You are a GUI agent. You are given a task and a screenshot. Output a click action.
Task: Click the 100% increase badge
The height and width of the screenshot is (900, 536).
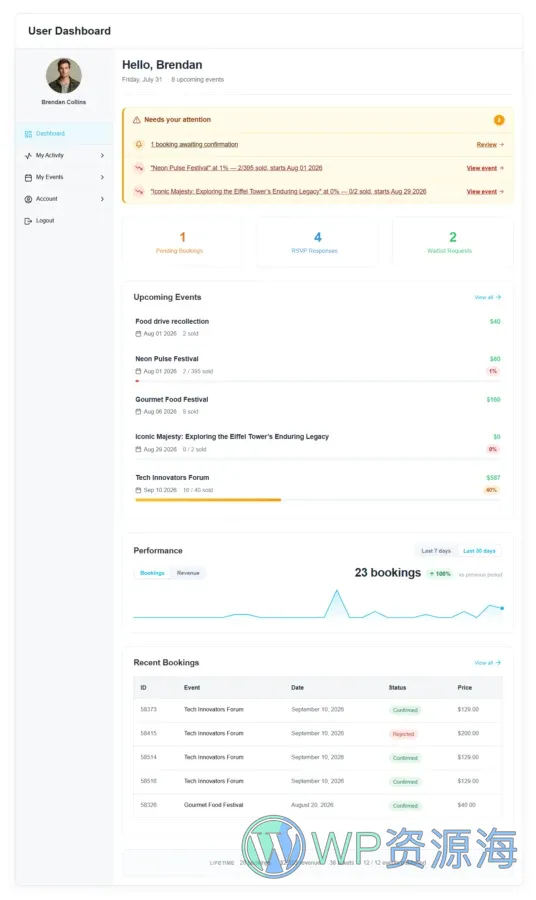click(x=440, y=574)
